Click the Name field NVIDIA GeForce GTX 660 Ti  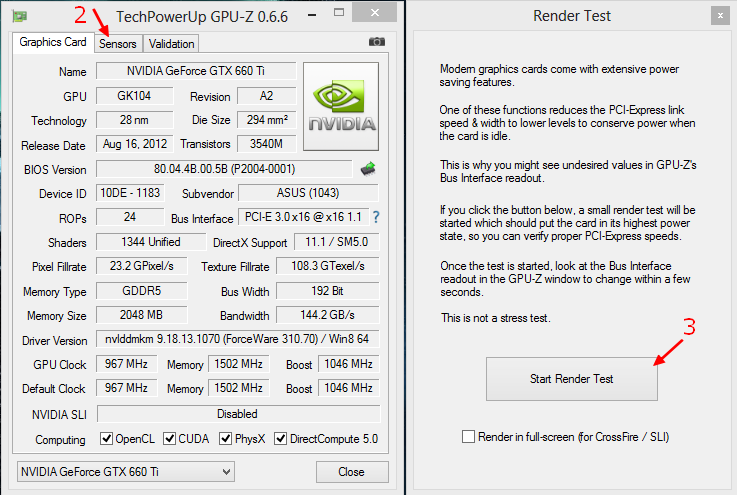196,71
